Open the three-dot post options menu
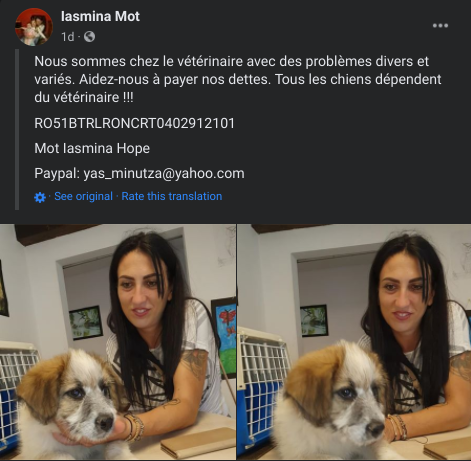471x461 pixels. tap(440, 26)
